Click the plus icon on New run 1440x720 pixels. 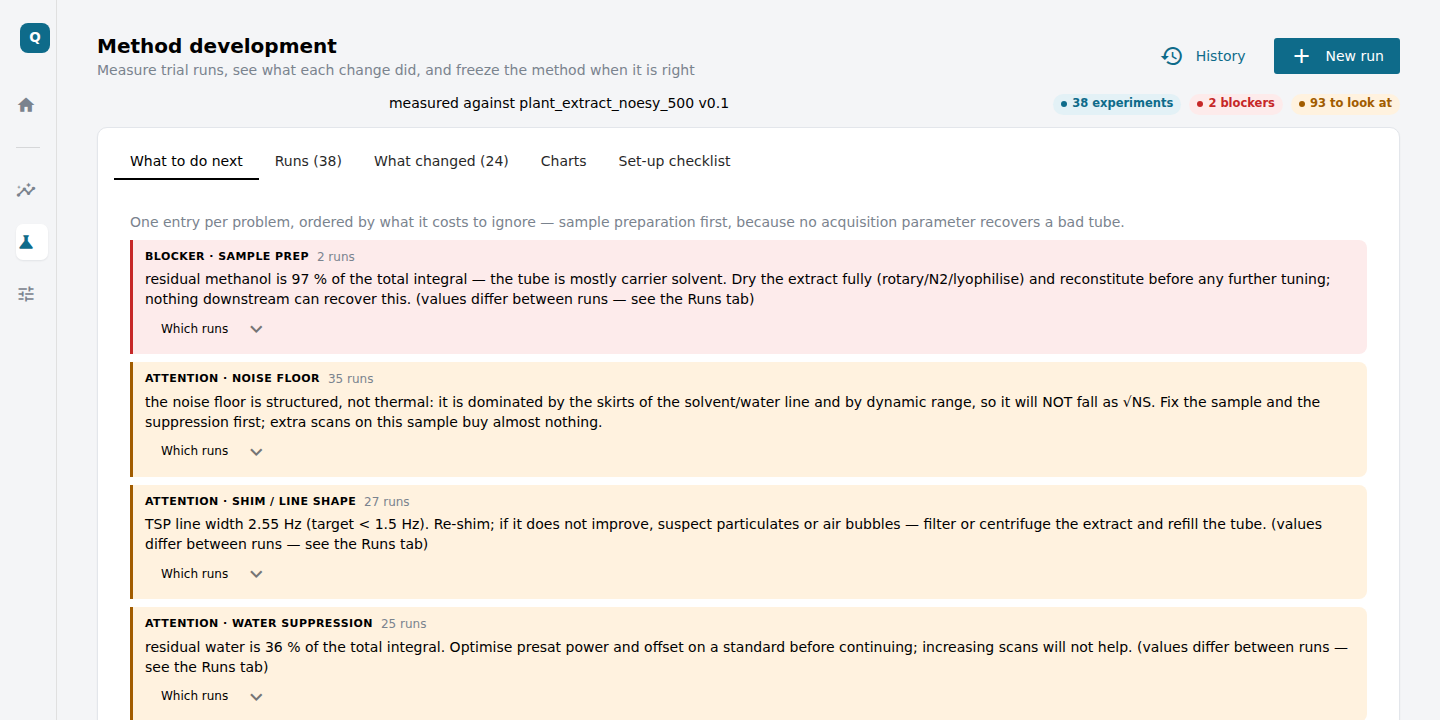point(1301,56)
